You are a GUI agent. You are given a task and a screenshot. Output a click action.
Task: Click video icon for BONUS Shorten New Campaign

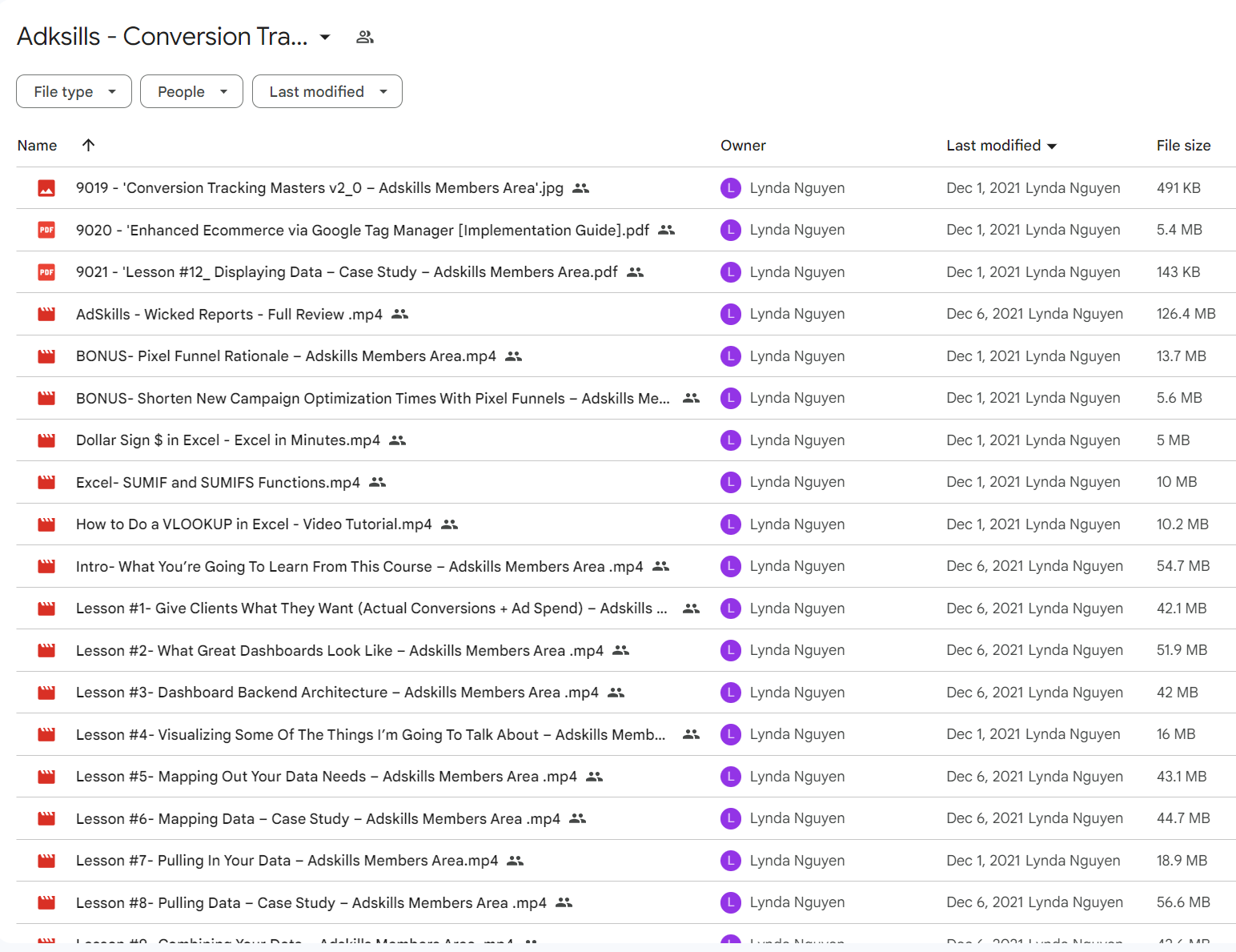click(x=46, y=398)
